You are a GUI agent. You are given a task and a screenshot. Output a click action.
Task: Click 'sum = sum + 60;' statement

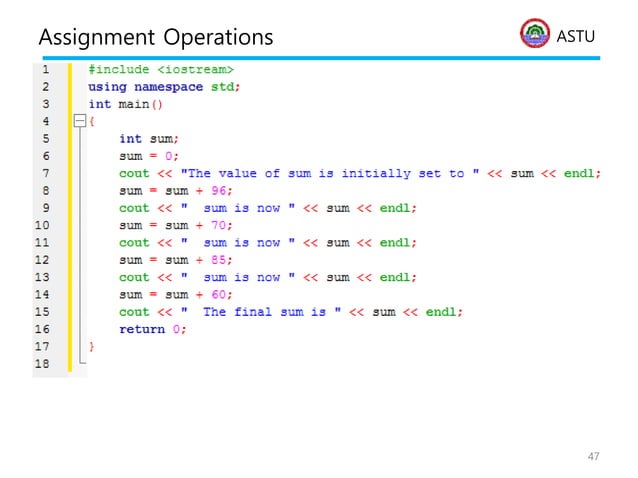coord(176,295)
